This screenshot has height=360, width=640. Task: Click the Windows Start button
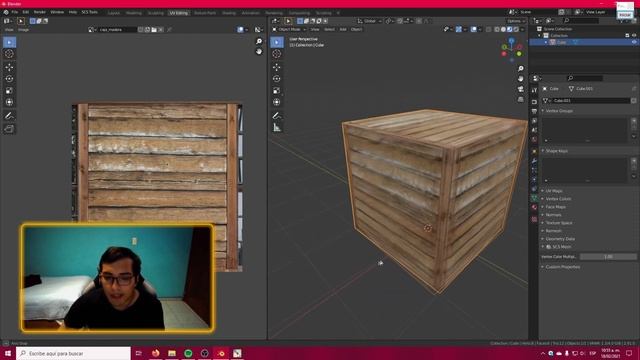(x=7, y=353)
